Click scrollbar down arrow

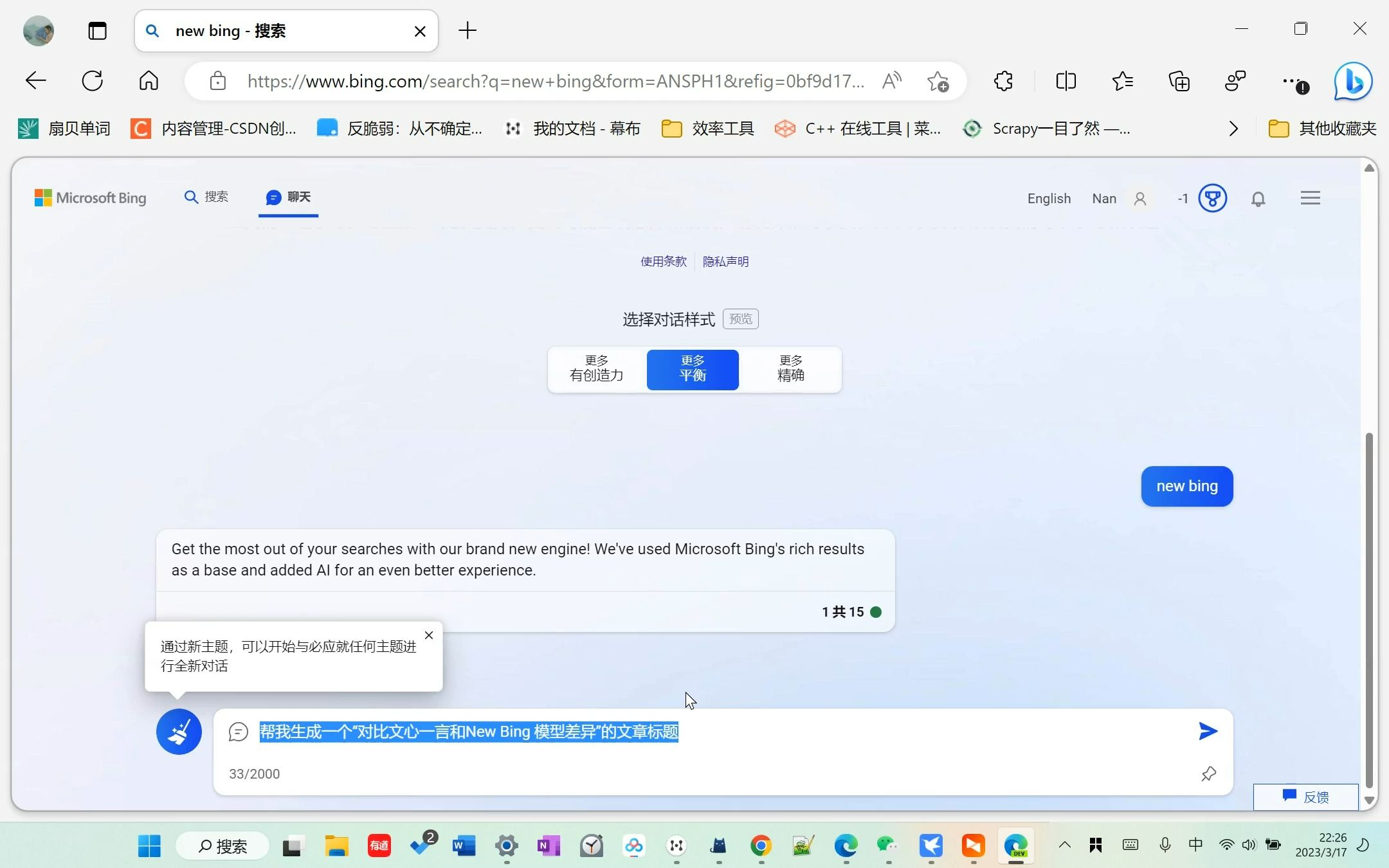pyautogui.click(x=1369, y=800)
